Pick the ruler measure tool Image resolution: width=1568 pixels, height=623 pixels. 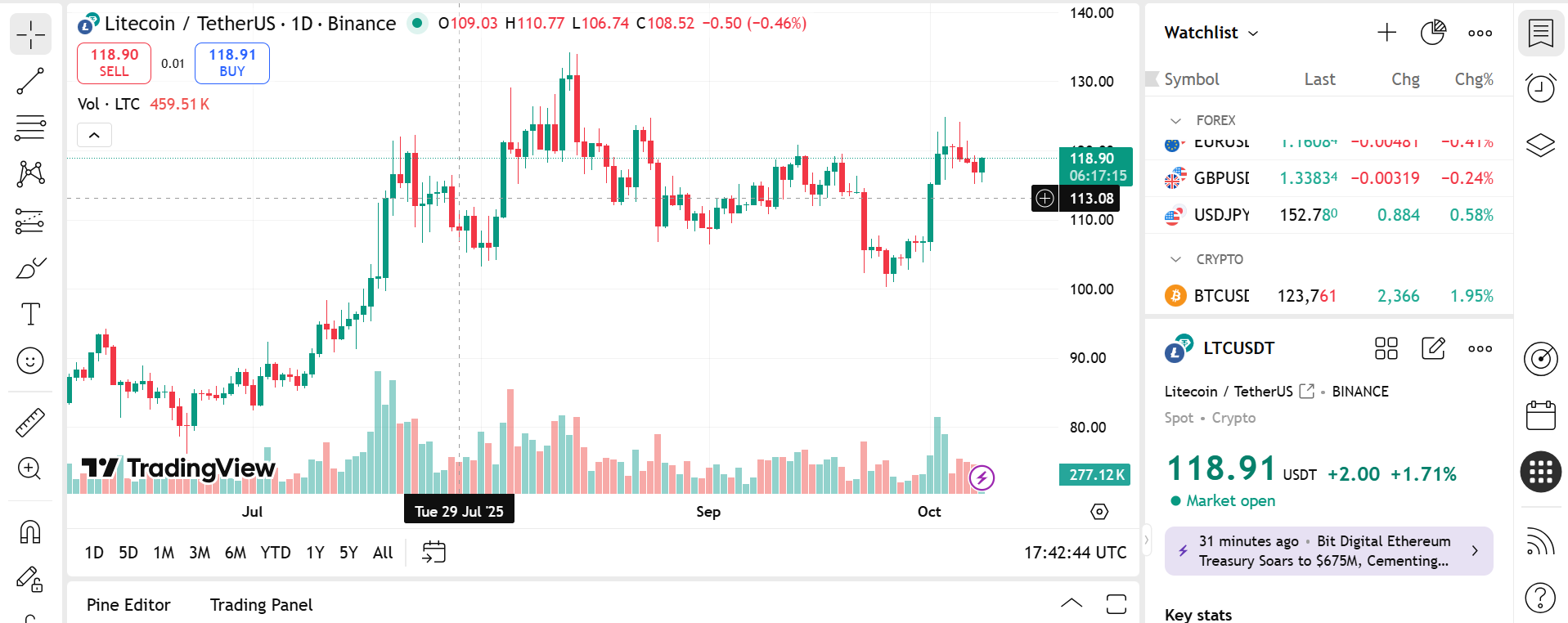[x=30, y=423]
